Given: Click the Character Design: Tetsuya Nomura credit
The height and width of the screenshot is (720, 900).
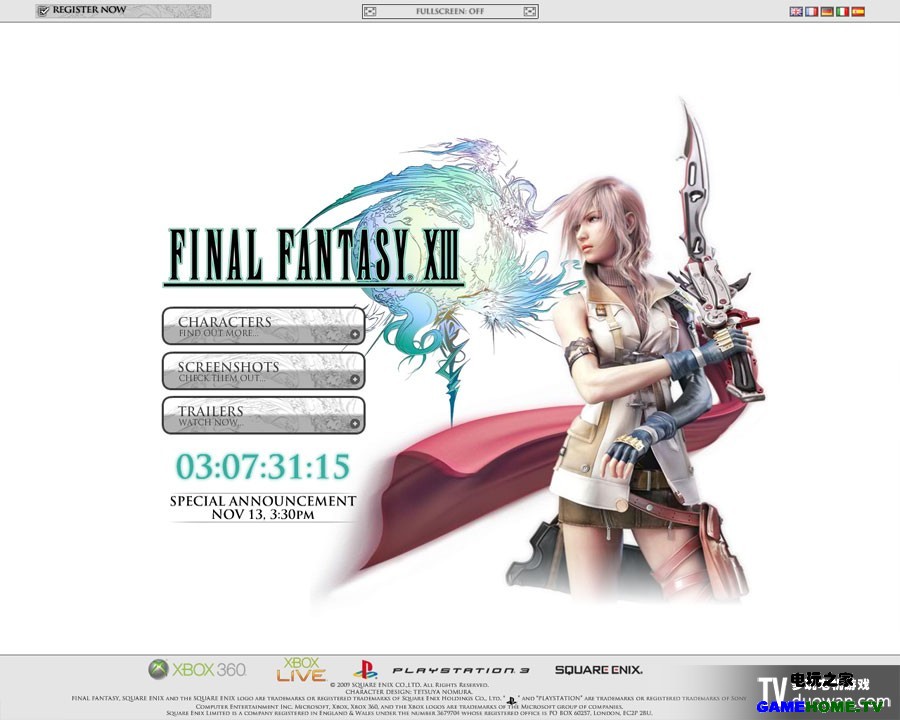Looking at the screenshot, I should tap(409, 692).
